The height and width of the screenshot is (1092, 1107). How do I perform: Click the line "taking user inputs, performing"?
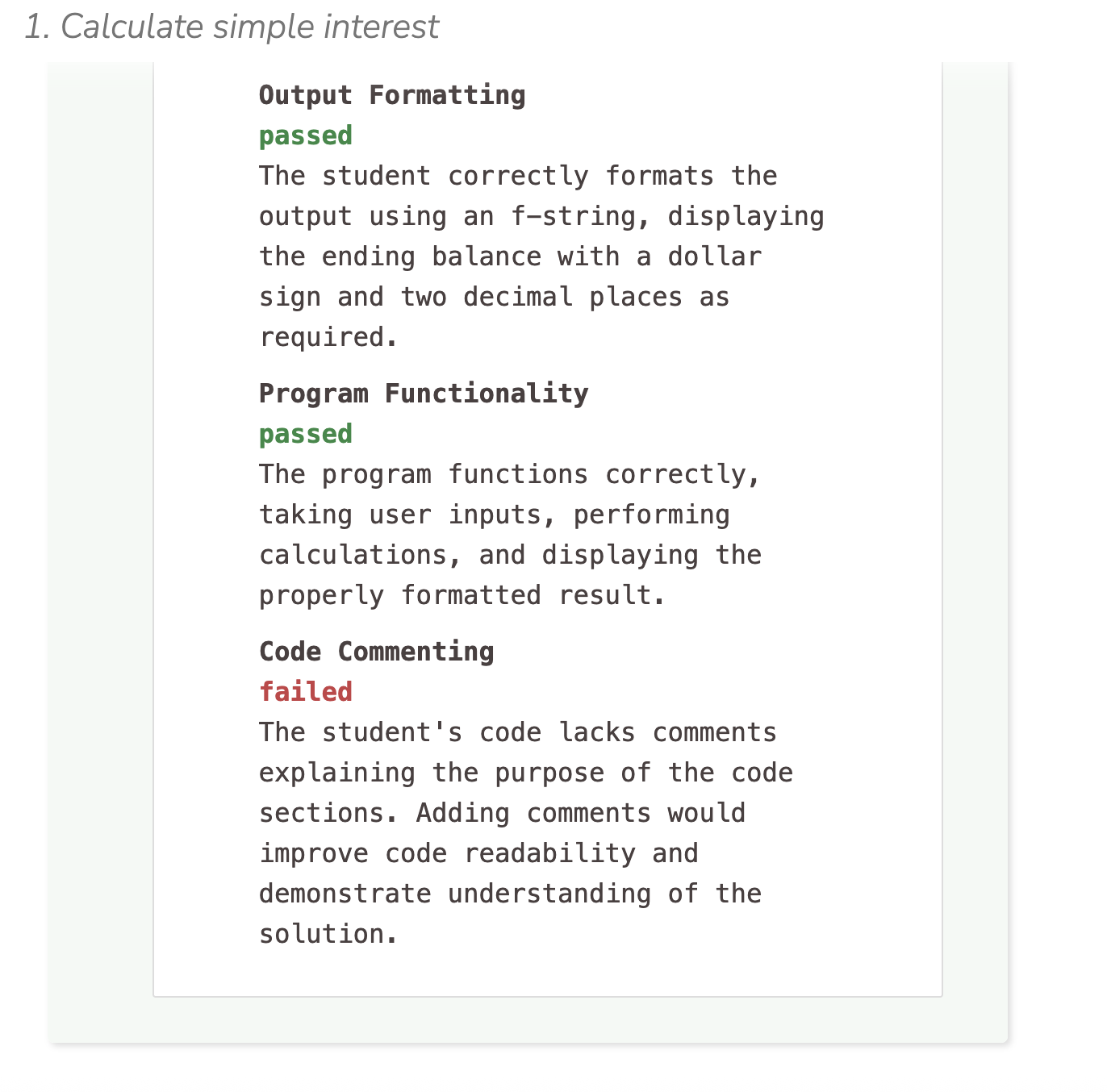pyautogui.click(x=495, y=515)
